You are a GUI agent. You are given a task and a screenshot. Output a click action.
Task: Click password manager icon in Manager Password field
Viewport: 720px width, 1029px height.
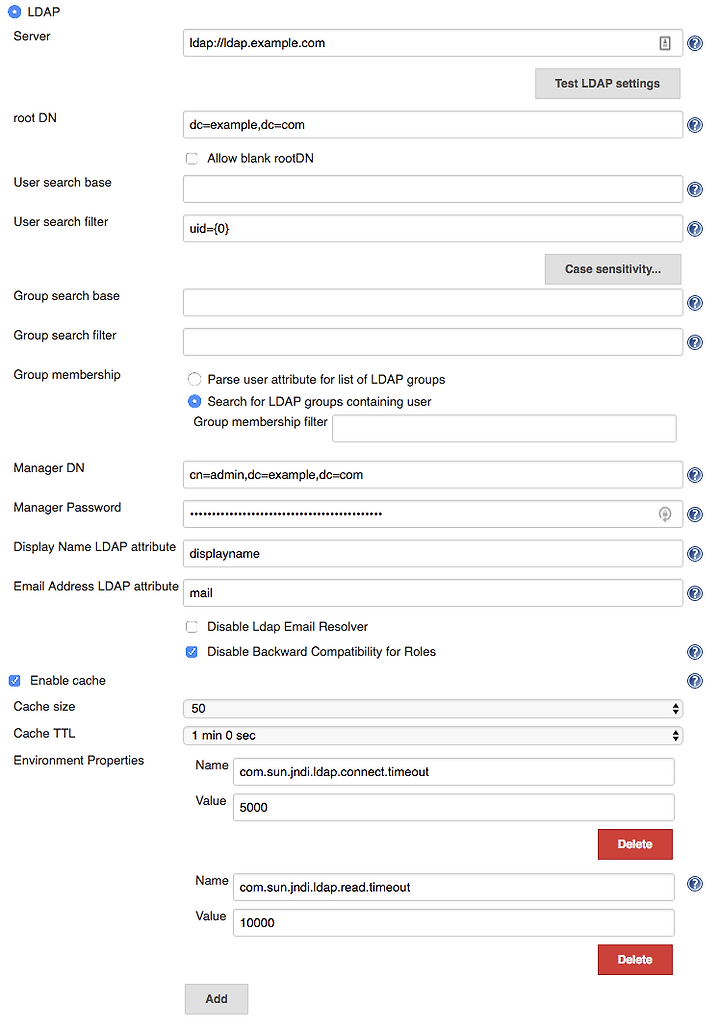click(665, 514)
